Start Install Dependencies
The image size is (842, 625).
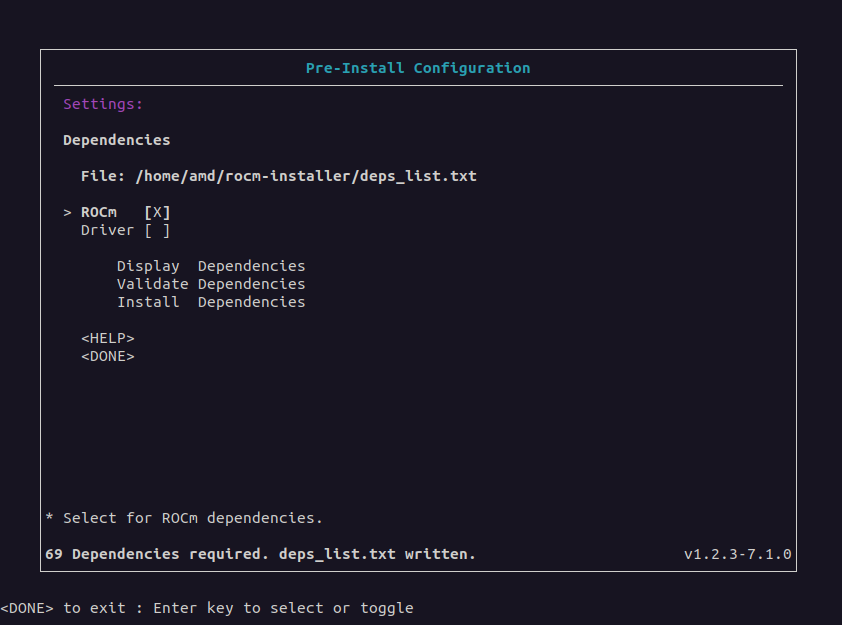coord(210,302)
